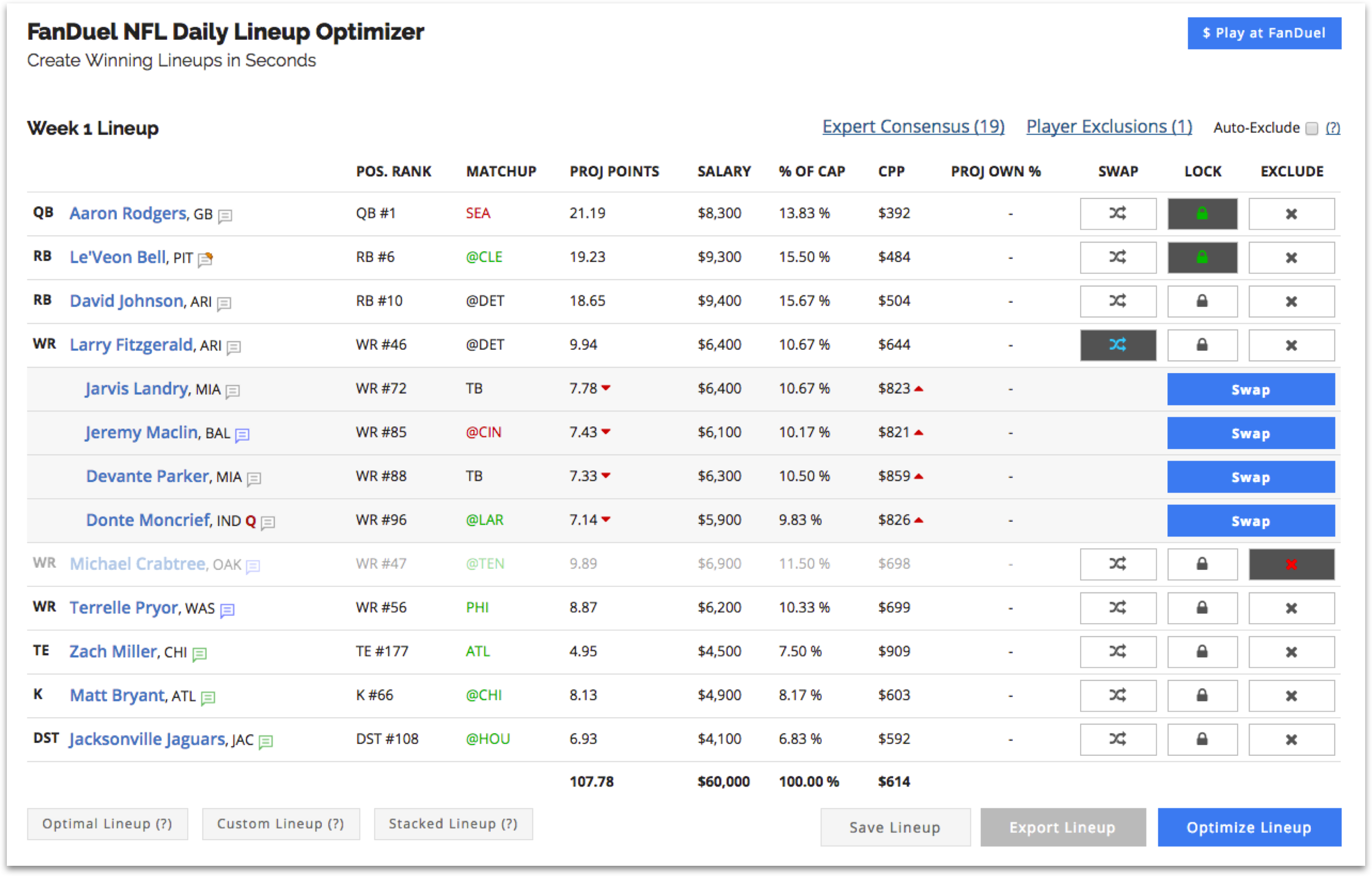Click total projected points 107.78
The width and height of the screenshot is (1372, 876).
tap(592, 781)
